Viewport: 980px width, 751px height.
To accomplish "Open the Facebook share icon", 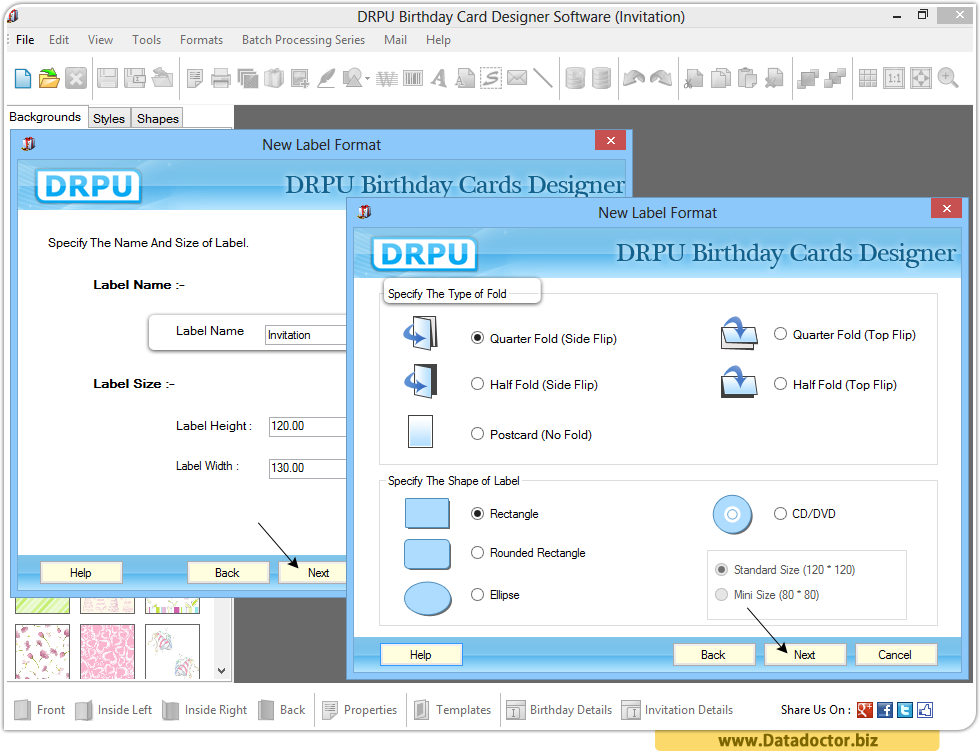I will [x=884, y=710].
